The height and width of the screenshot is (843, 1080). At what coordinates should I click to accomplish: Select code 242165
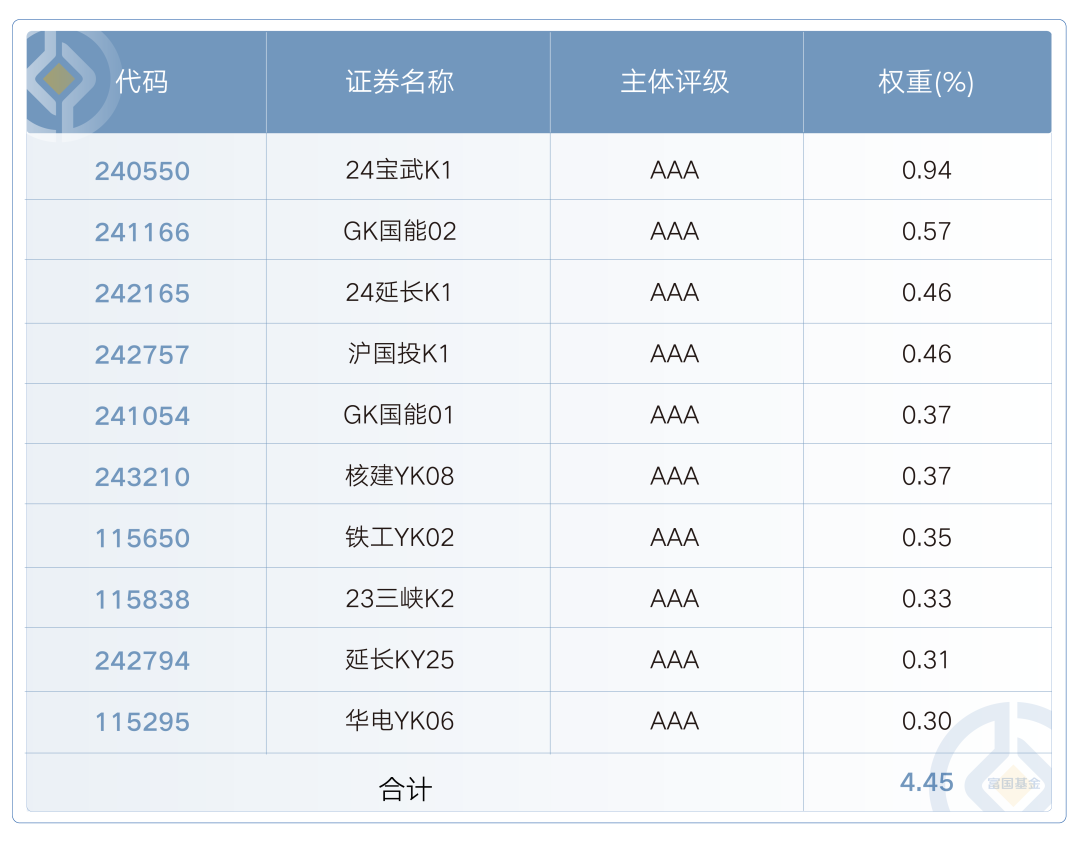click(x=142, y=293)
